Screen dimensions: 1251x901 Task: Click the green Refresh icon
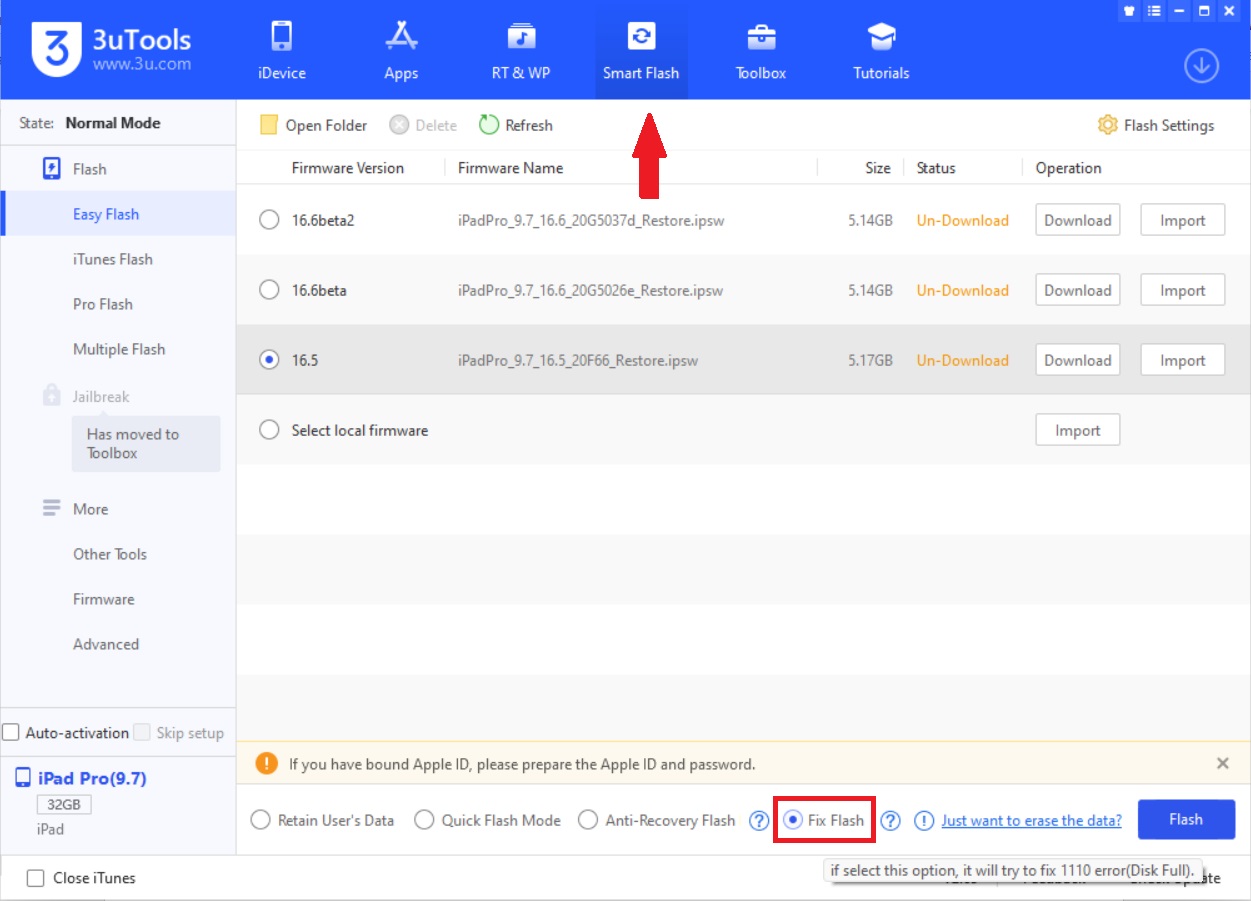pyautogui.click(x=489, y=125)
